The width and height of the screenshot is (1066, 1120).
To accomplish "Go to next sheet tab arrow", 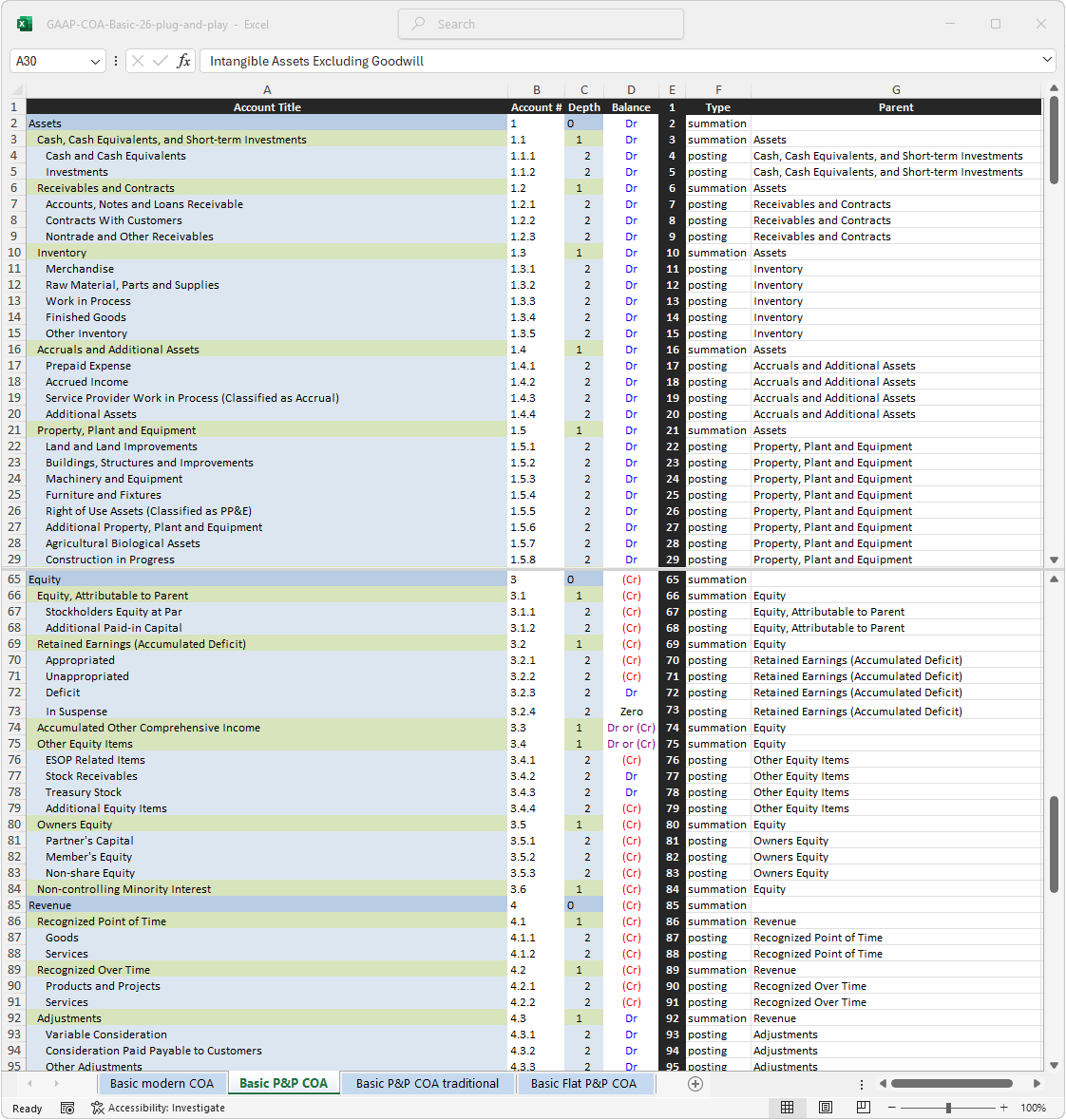I will pyautogui.click(x=56, y=1084).
